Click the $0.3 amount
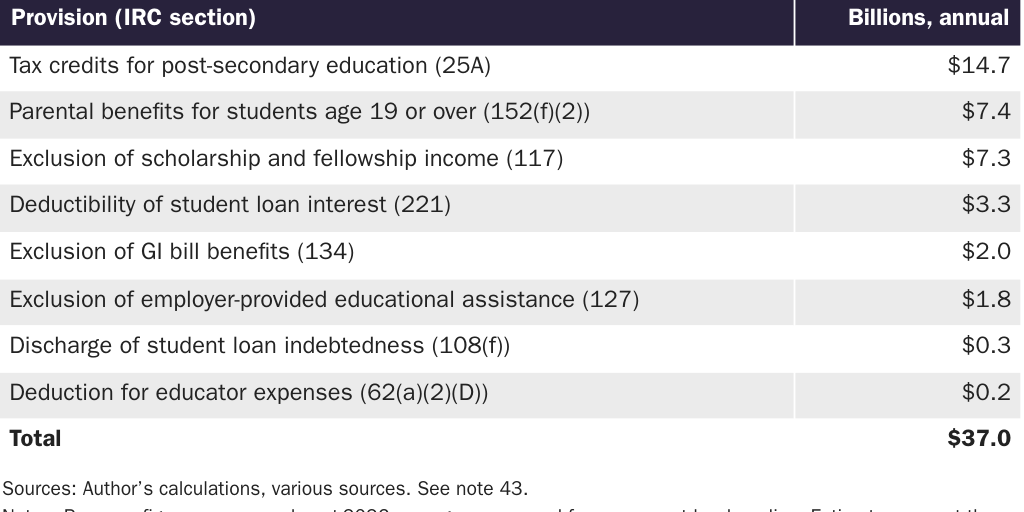1024x512 pixels. (986, 345)
